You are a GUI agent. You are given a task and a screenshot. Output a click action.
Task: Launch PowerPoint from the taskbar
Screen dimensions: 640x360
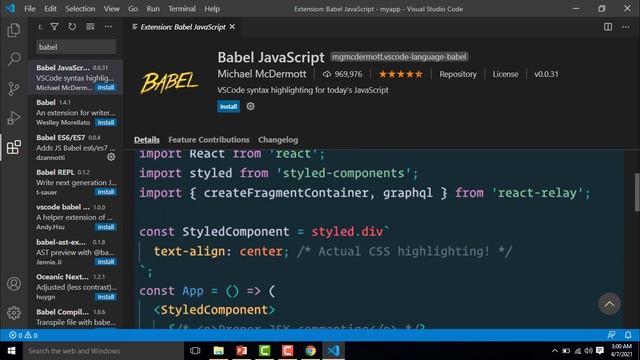tap(241, 351)
